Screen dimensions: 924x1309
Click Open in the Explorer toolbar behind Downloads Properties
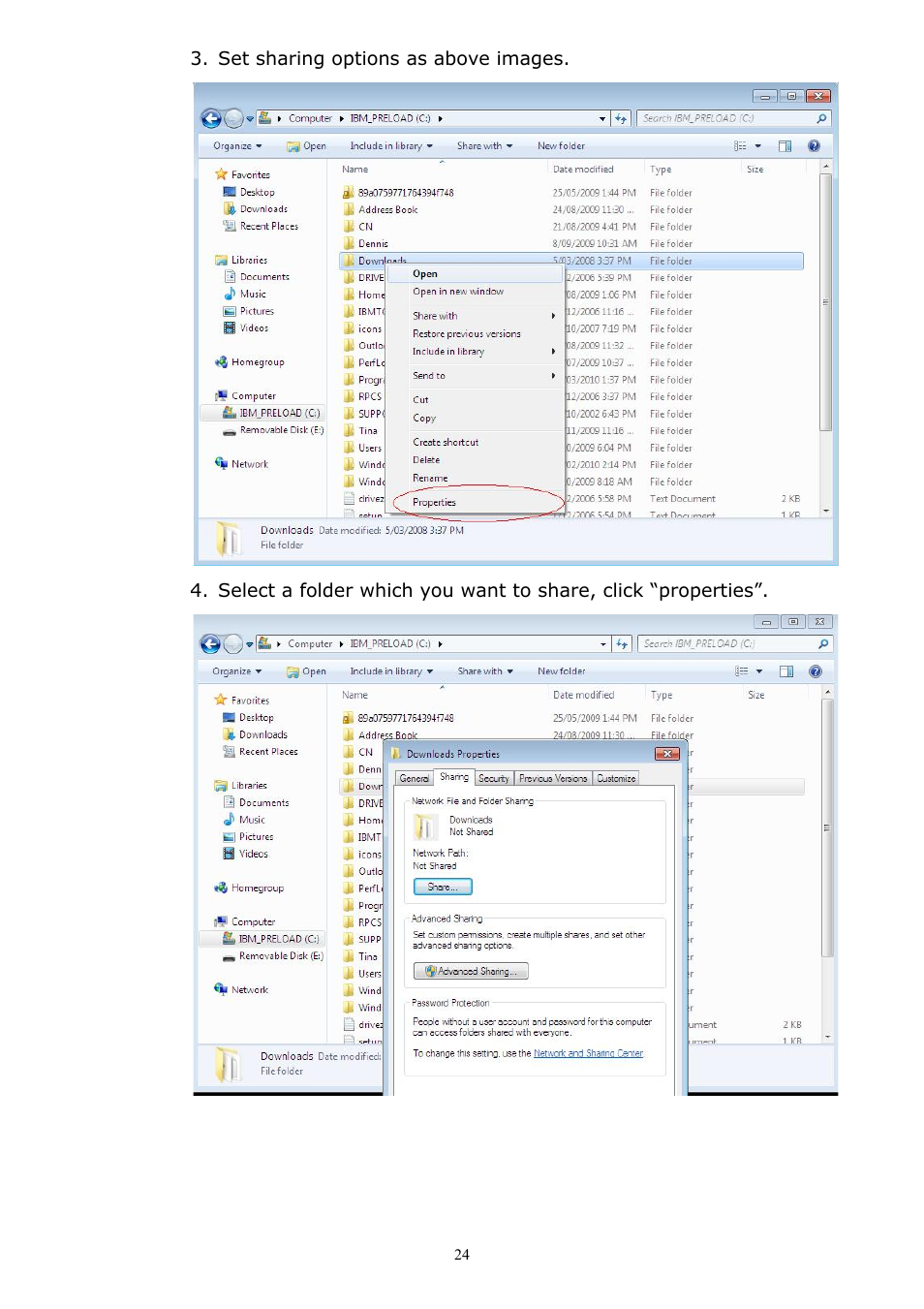point(306,671)
